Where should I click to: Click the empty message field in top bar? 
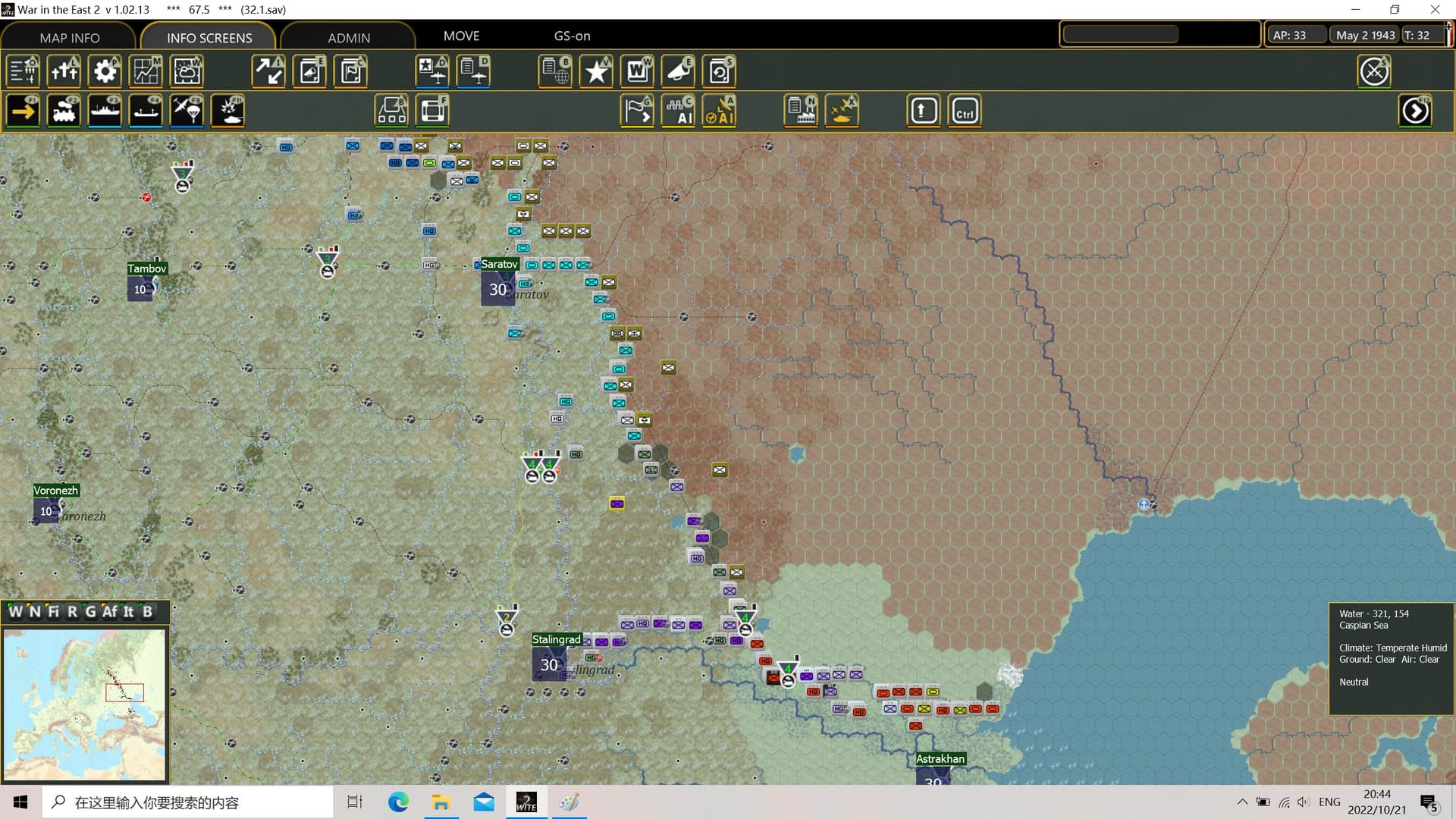(x=1121, y=34)
